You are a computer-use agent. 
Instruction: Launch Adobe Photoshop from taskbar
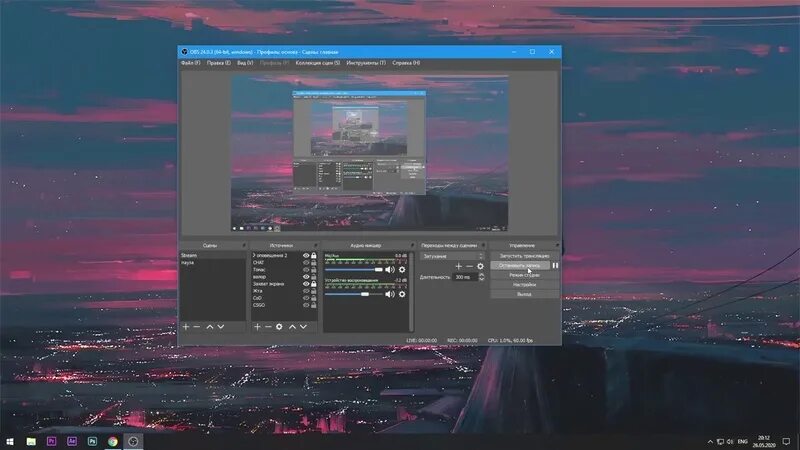[92, 441]
